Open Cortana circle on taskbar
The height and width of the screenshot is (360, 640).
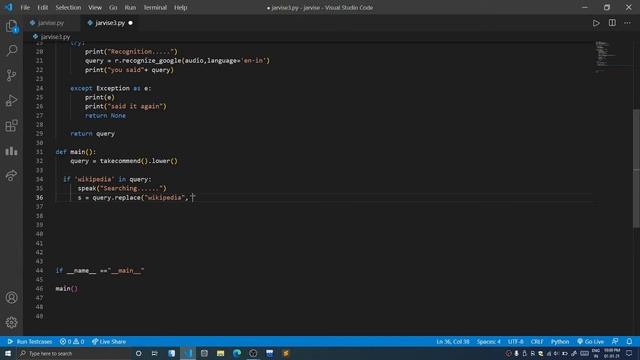coord(138,353)
